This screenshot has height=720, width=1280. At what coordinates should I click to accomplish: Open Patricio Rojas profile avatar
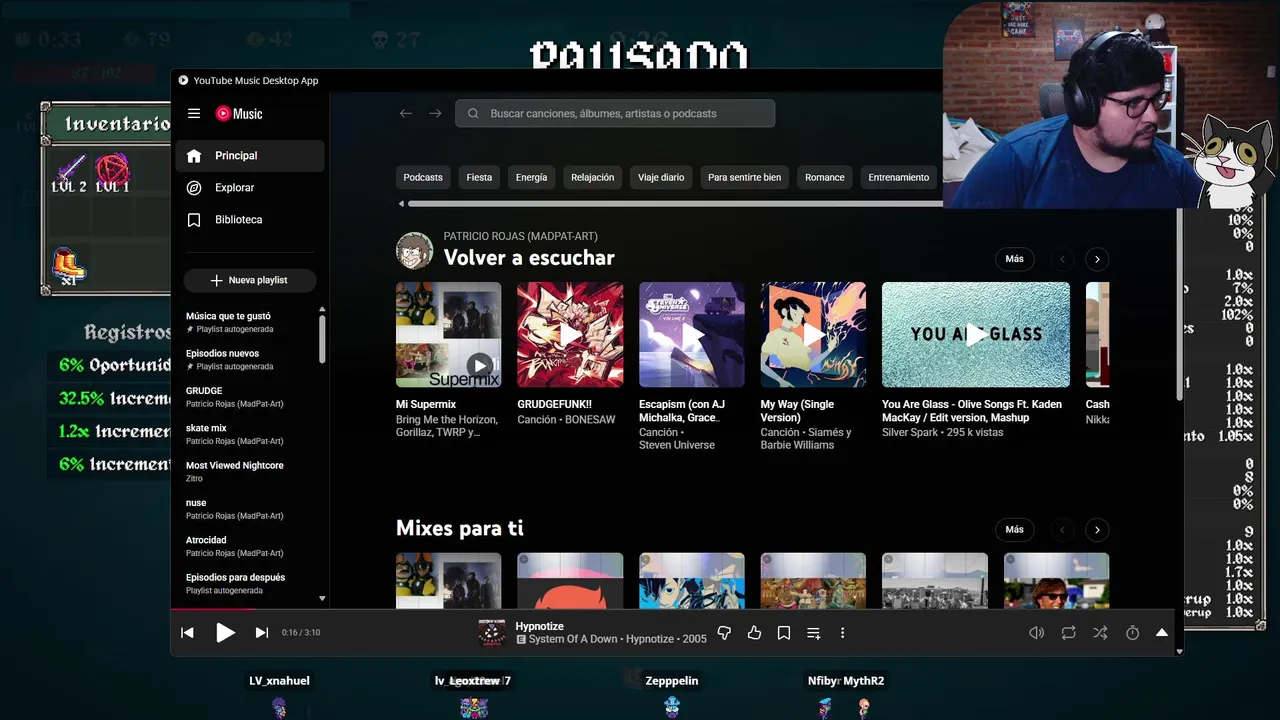click(x=414, y=250)
